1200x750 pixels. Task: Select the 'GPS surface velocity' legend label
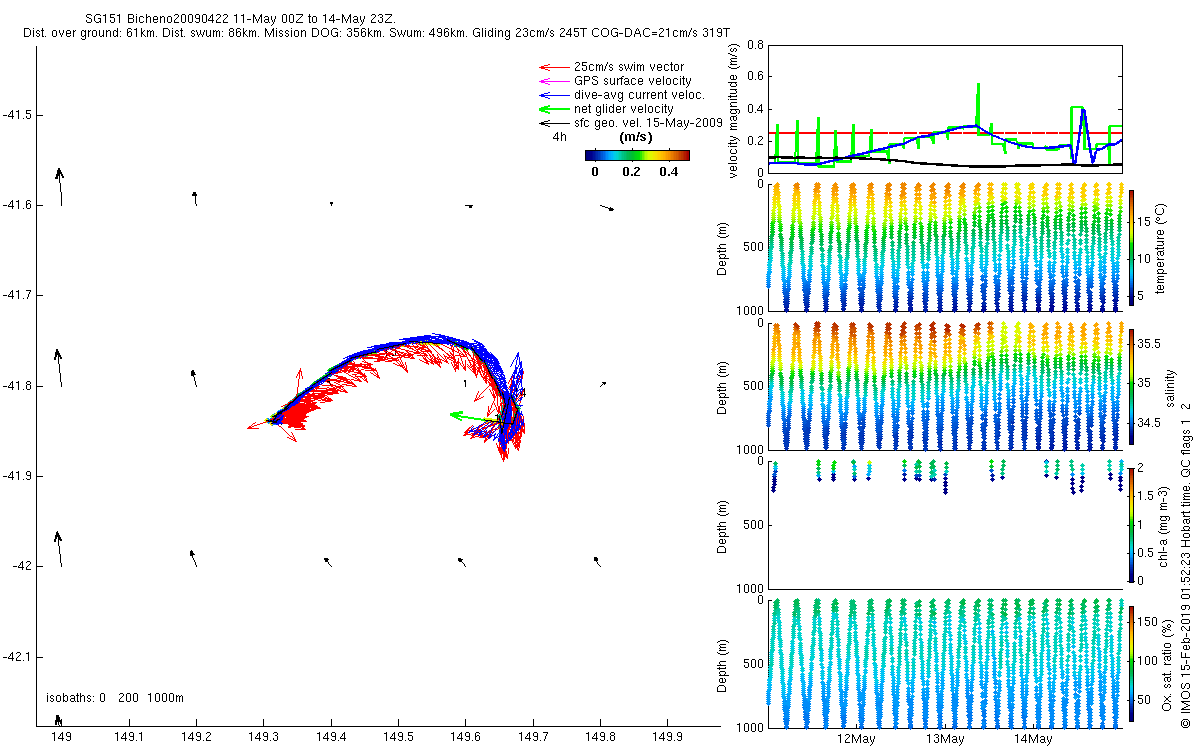632,81
